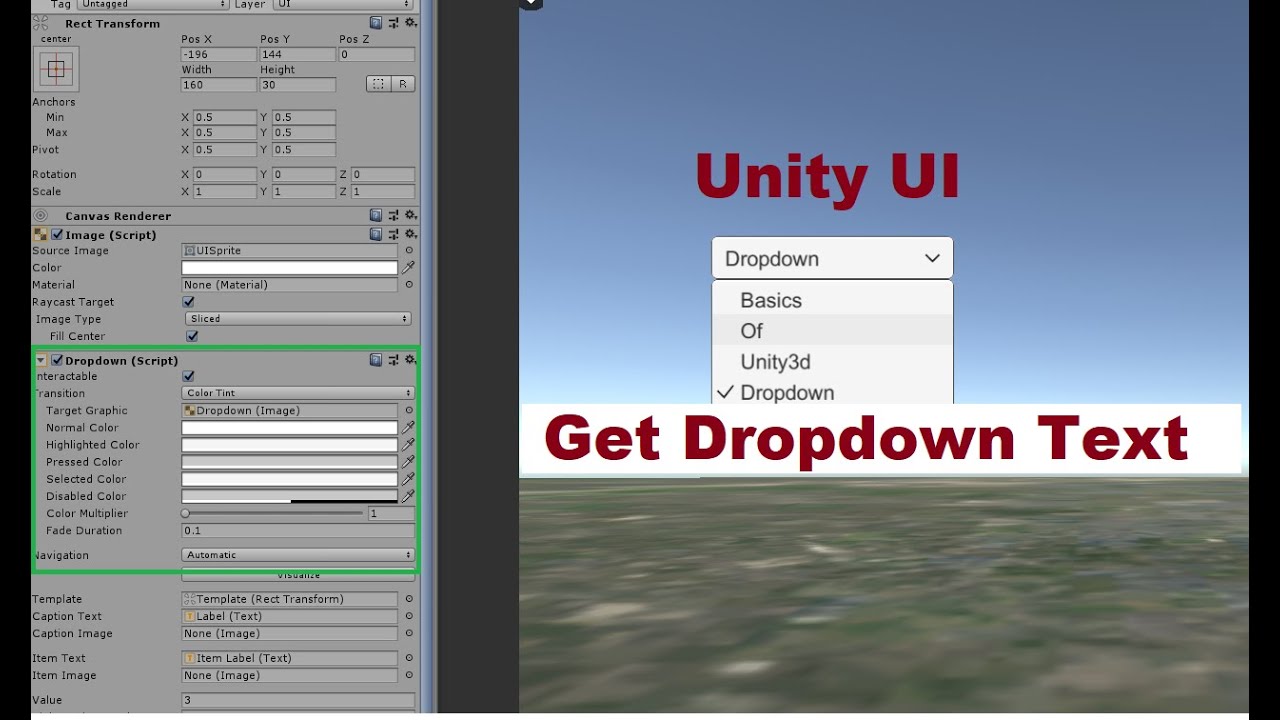
Task: Use the eyedropper for Pressed Color
Action: pyautogui.click(x=408, y=462)
